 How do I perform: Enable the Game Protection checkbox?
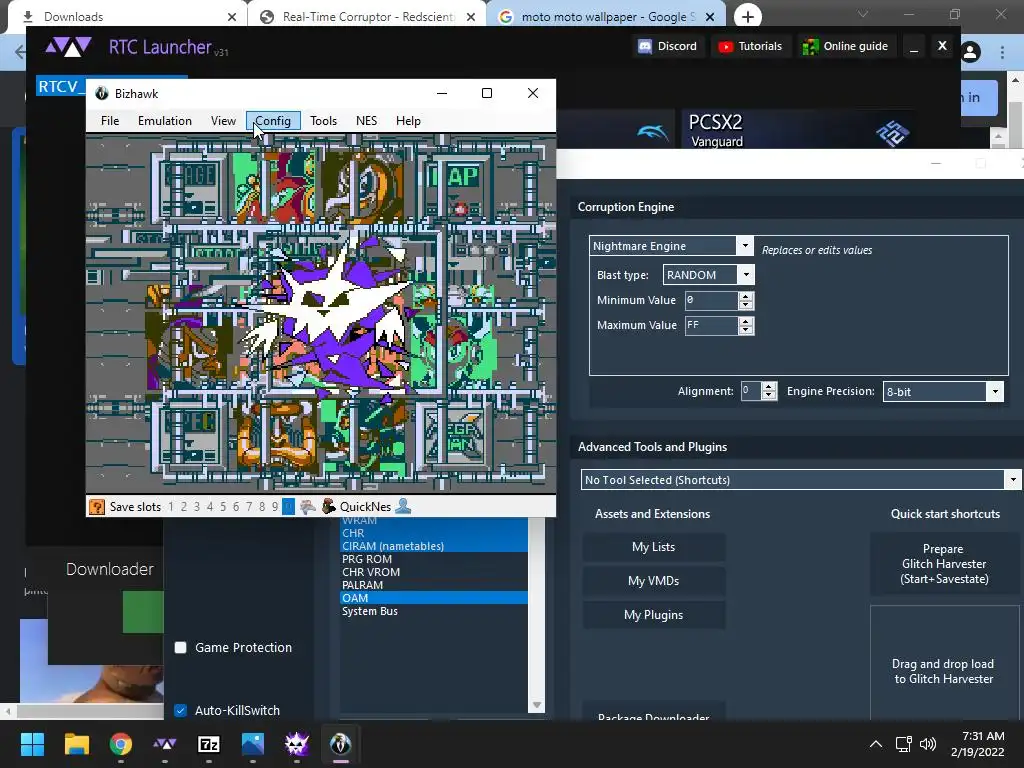point(181,647)
